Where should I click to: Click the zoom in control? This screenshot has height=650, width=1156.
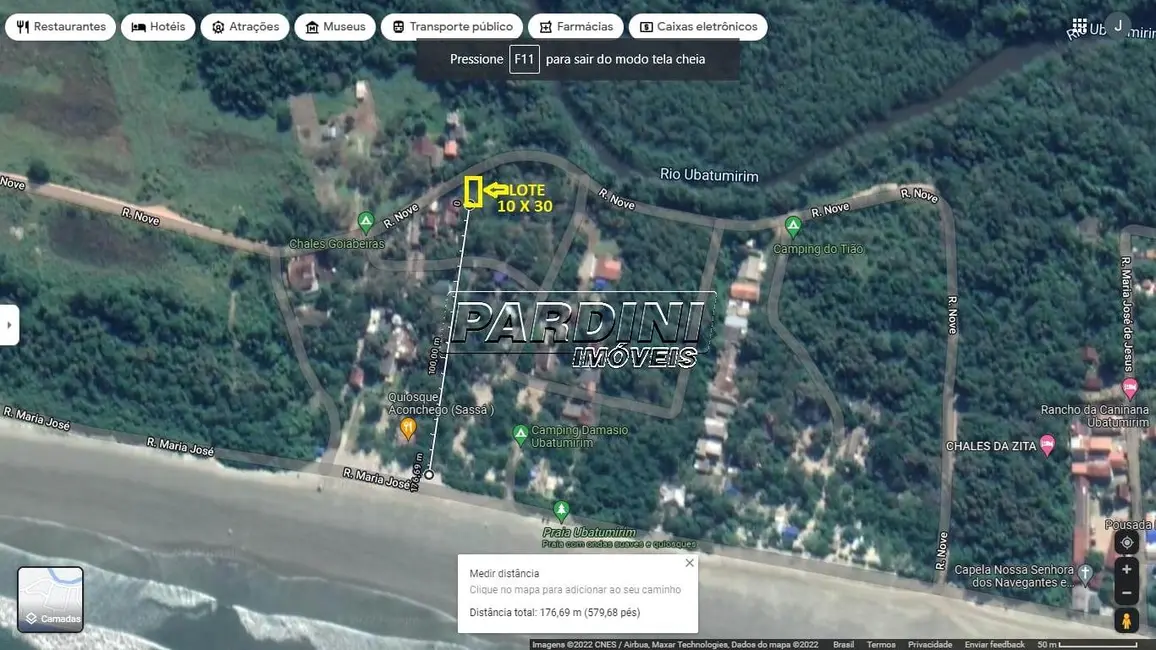1127,568
